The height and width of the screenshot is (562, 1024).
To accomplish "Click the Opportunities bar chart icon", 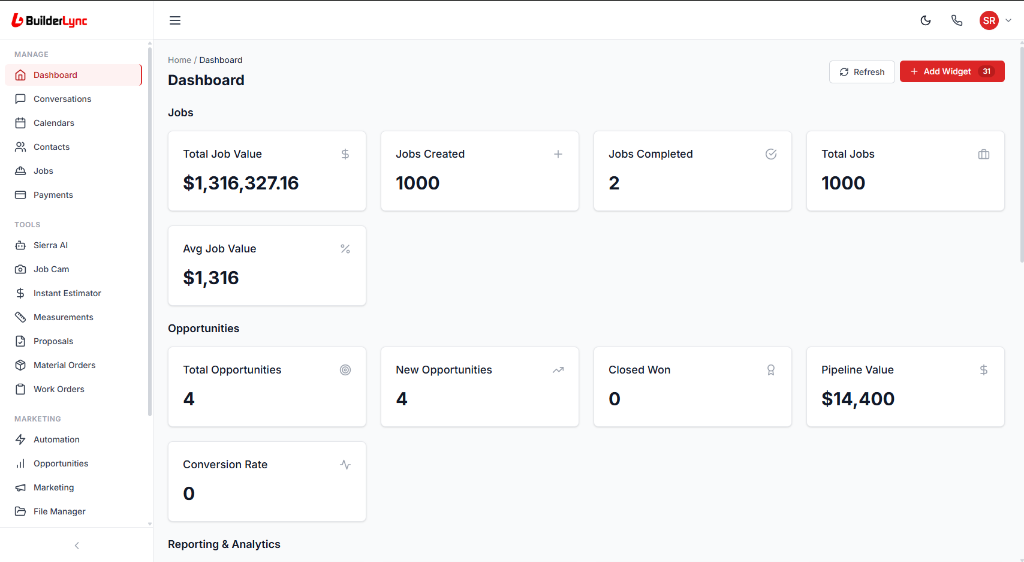I will click(20, 463).
